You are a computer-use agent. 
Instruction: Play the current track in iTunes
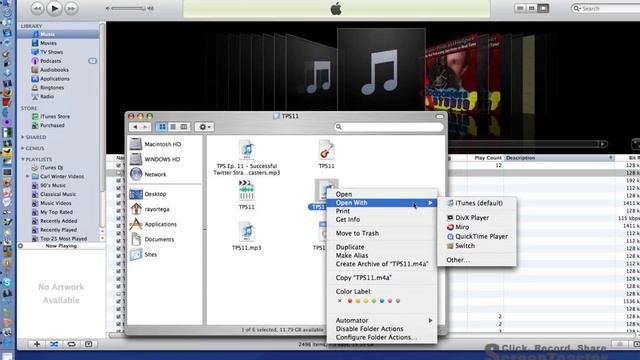coord(54,8)
